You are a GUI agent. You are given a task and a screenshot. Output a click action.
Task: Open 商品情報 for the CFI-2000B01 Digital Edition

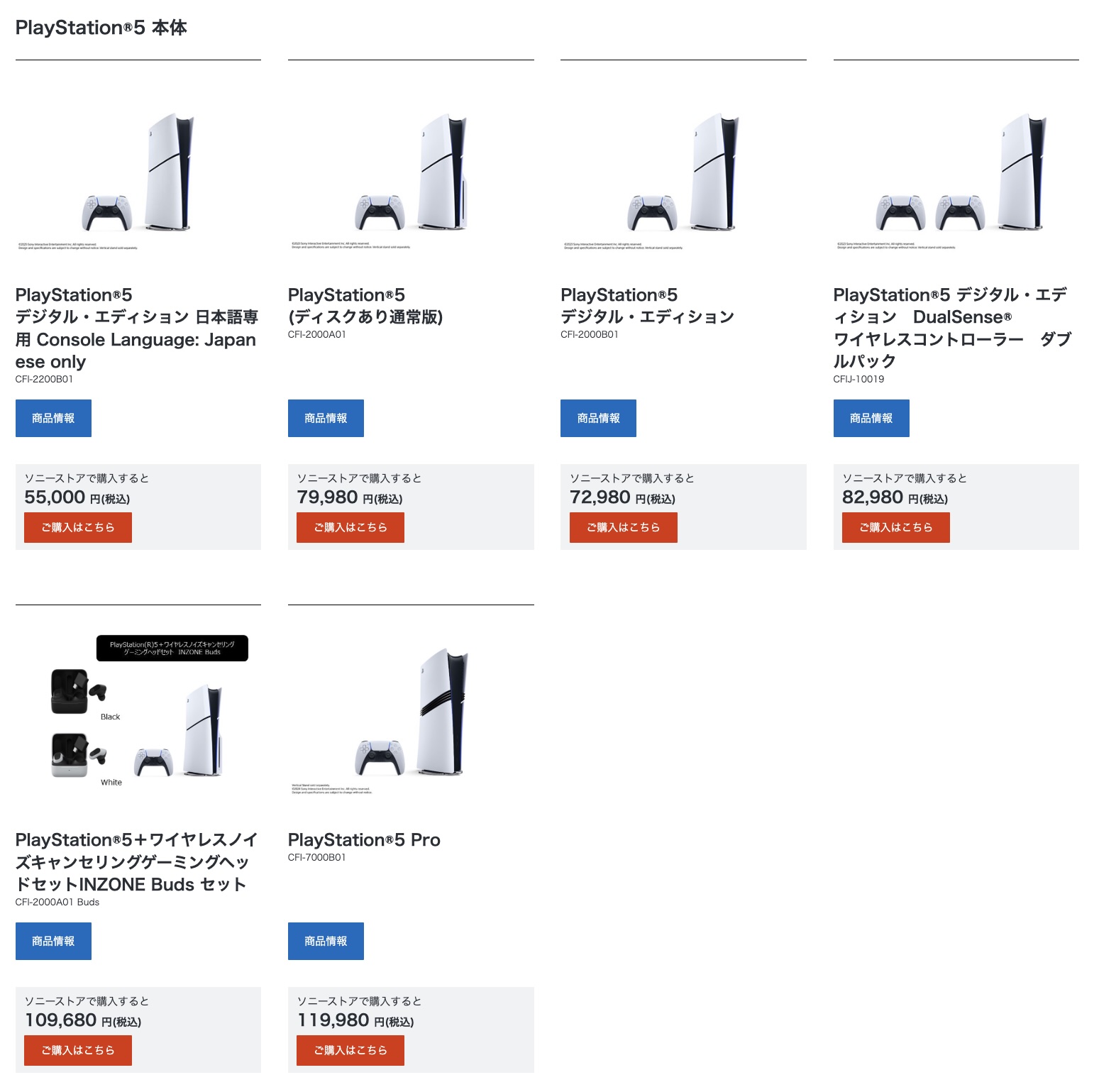[x=598, y=419]
